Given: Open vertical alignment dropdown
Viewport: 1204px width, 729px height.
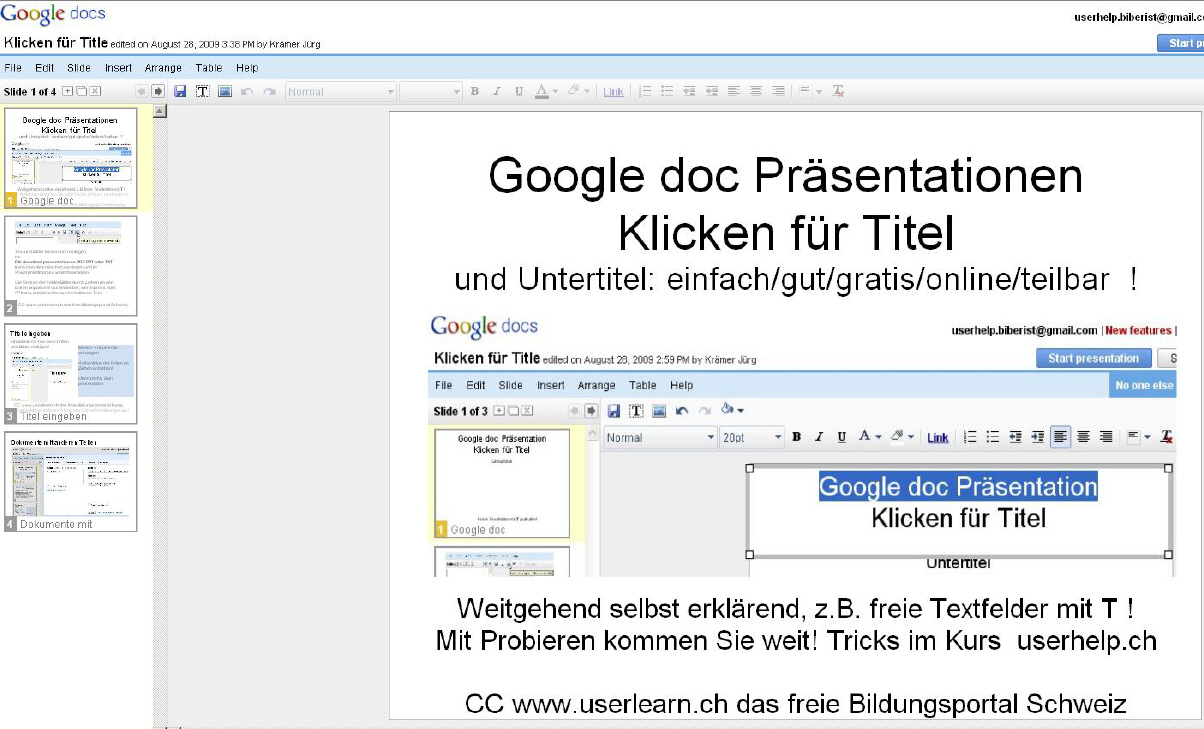Looking at the screenshot, I should point(811,91).
